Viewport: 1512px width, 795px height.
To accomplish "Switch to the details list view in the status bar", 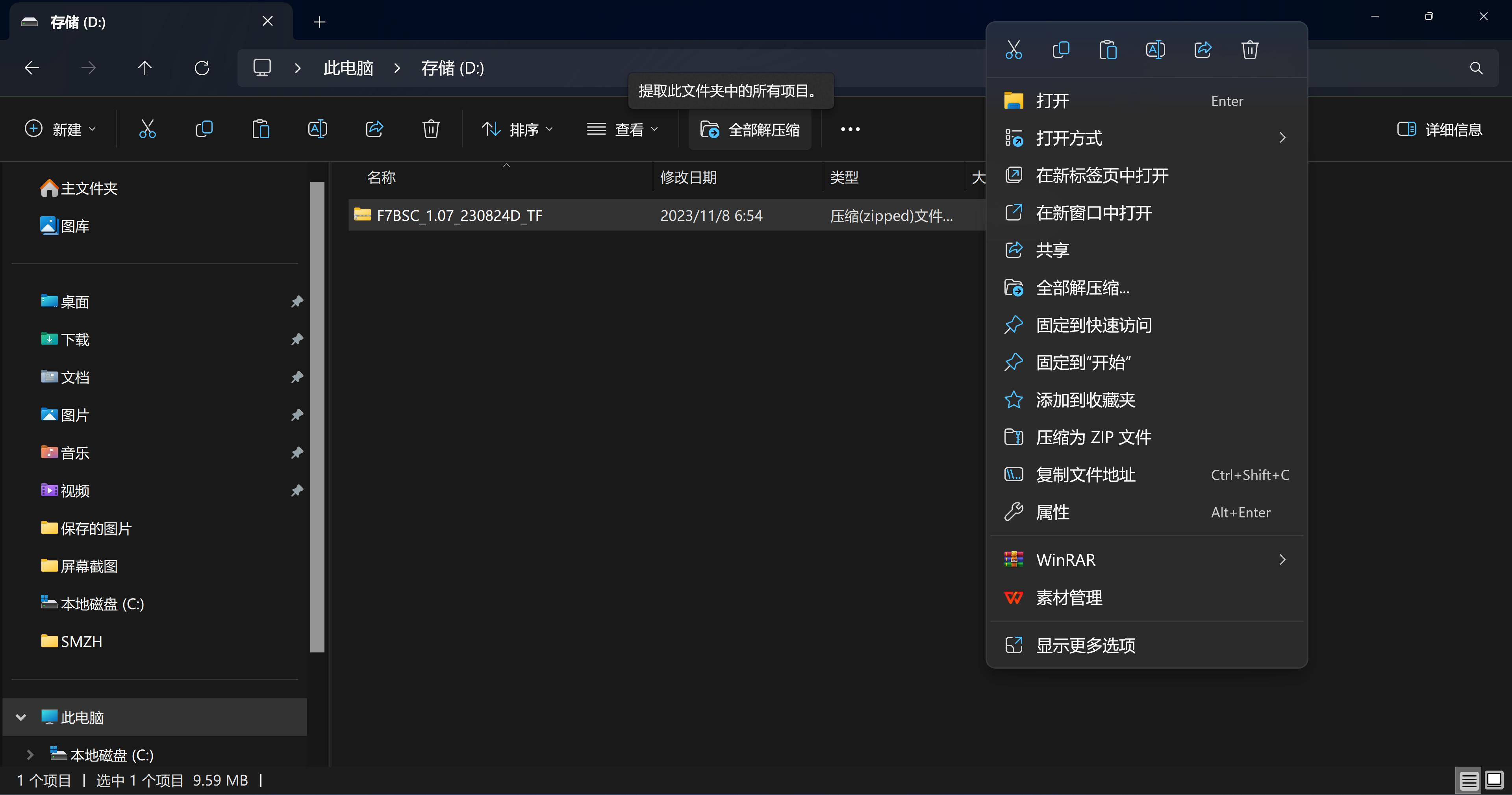I will pyautogui.click(x=1469, y=780).
